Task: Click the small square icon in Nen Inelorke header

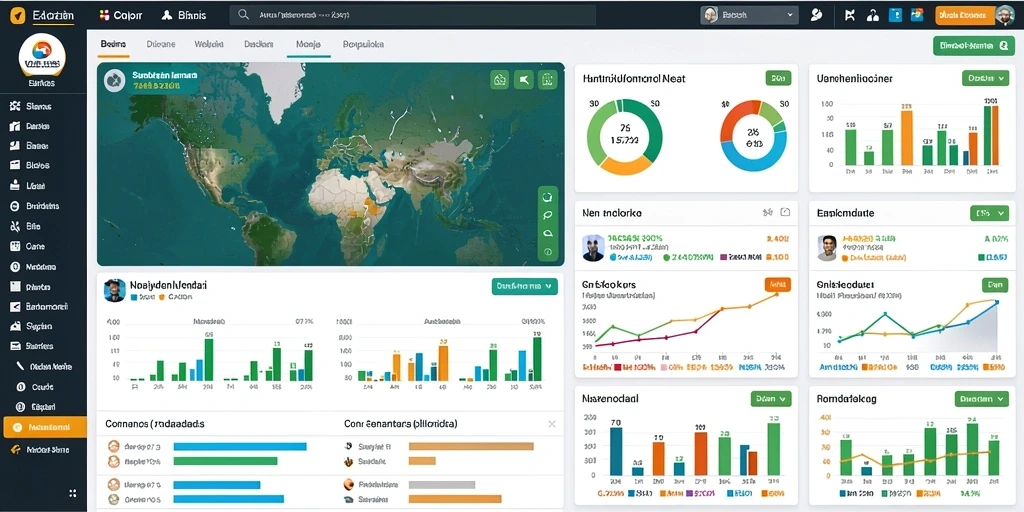Action: [785, 212]
